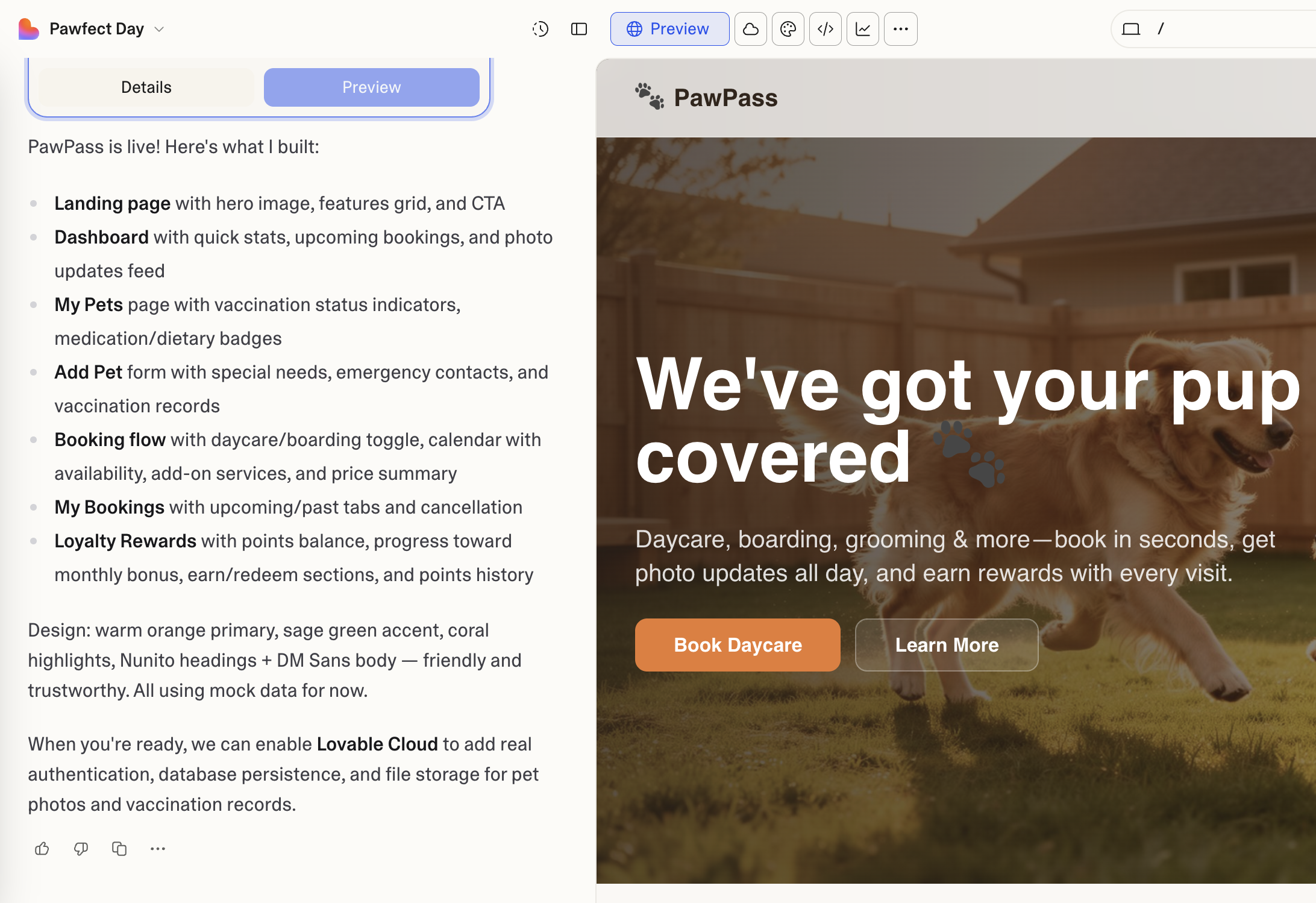The width and height of the screenshot is (1316, 903).
Task: Open the analytics chart icon
Action: [x=863, y=29]
